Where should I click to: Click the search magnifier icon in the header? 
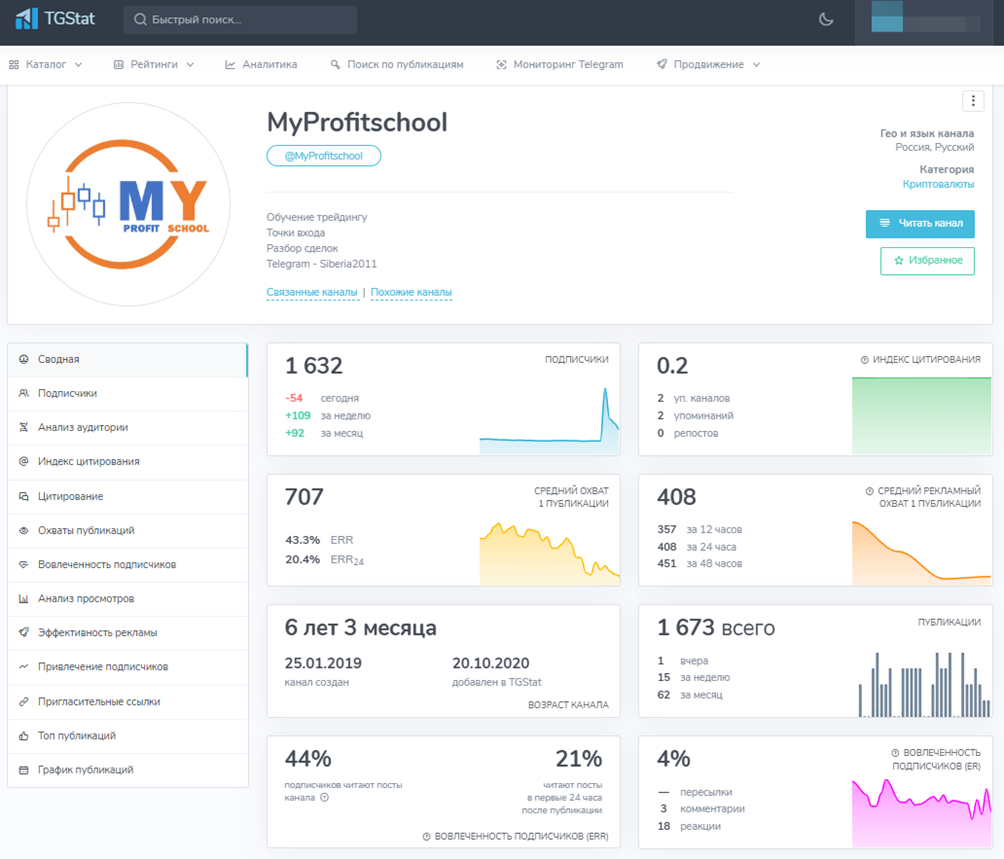pos(140,20)
